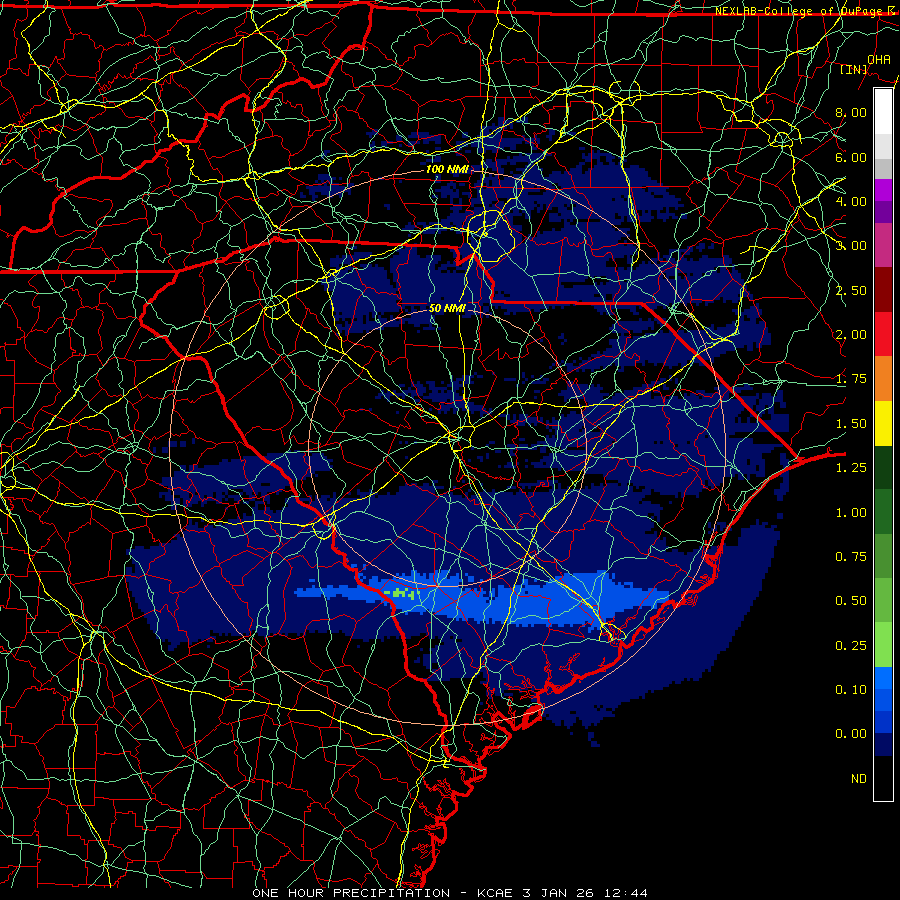Click the 100 NMI range ring label
900x900 pixels.
[447, 169]
